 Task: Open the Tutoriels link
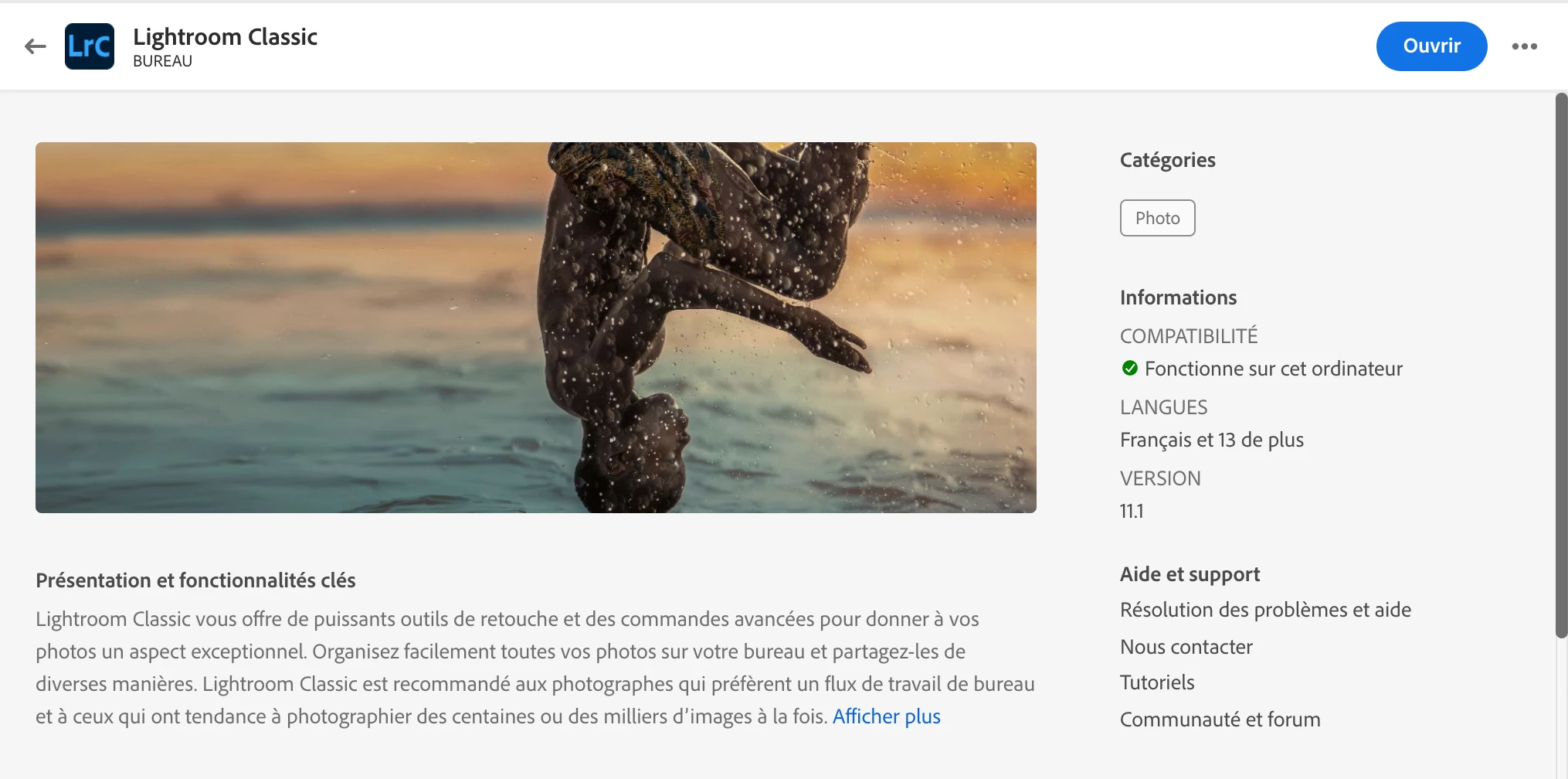[1157, 682]
